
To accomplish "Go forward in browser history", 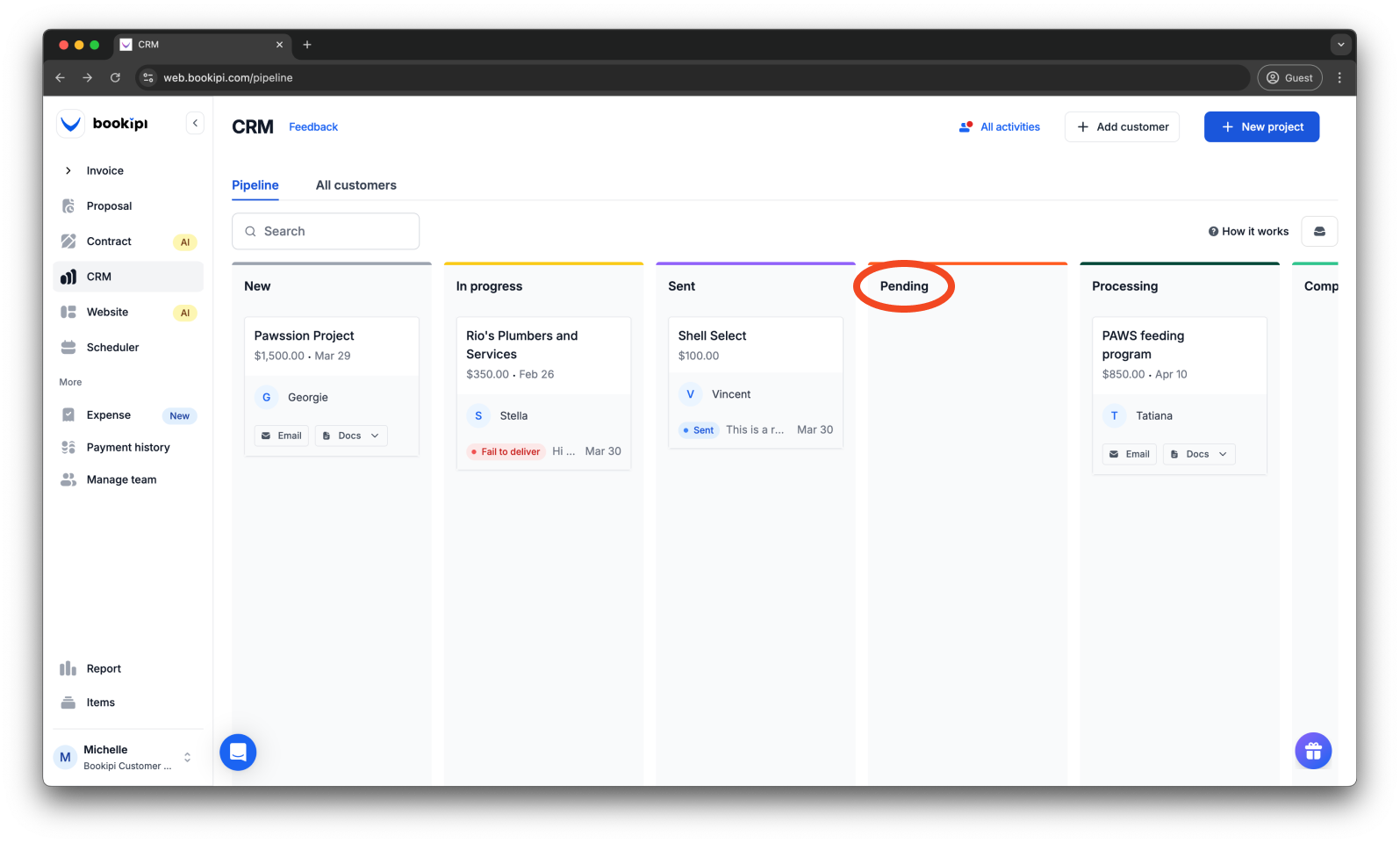I will [87, 77].
